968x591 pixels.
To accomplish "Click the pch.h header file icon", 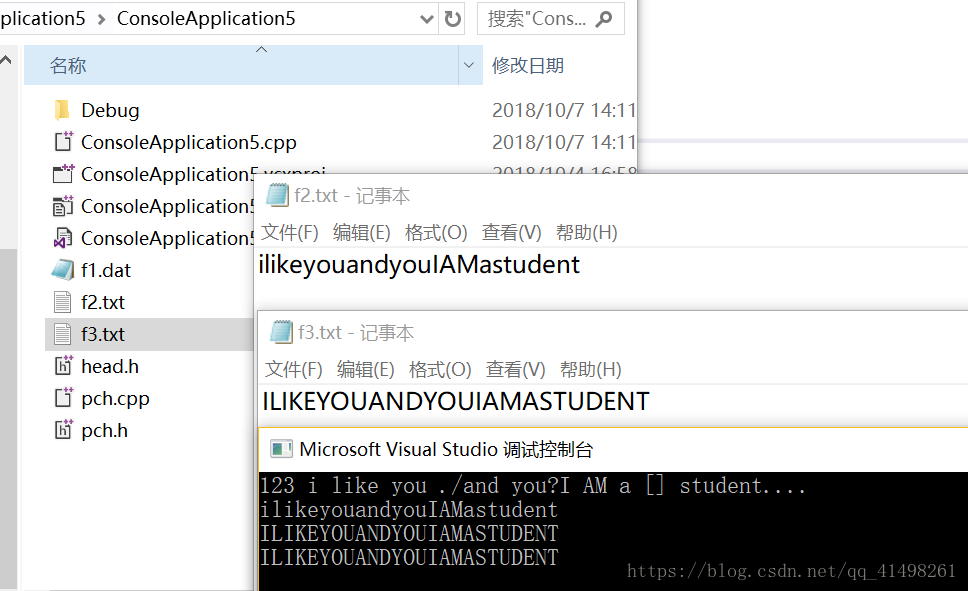I will pyautogui.click(x=63, y=430).
